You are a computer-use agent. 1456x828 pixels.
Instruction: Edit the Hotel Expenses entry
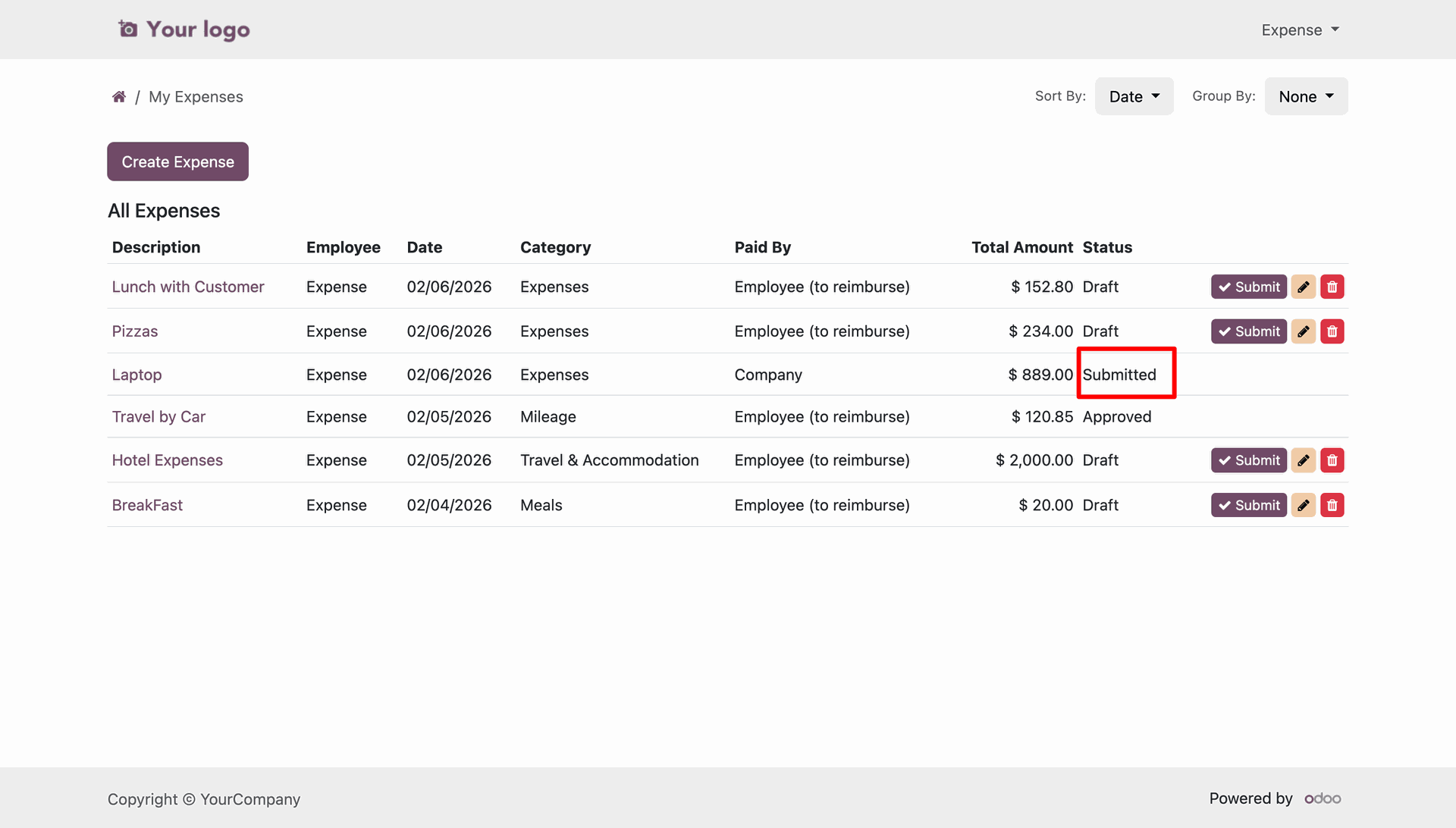click(x=1303, y=460)
